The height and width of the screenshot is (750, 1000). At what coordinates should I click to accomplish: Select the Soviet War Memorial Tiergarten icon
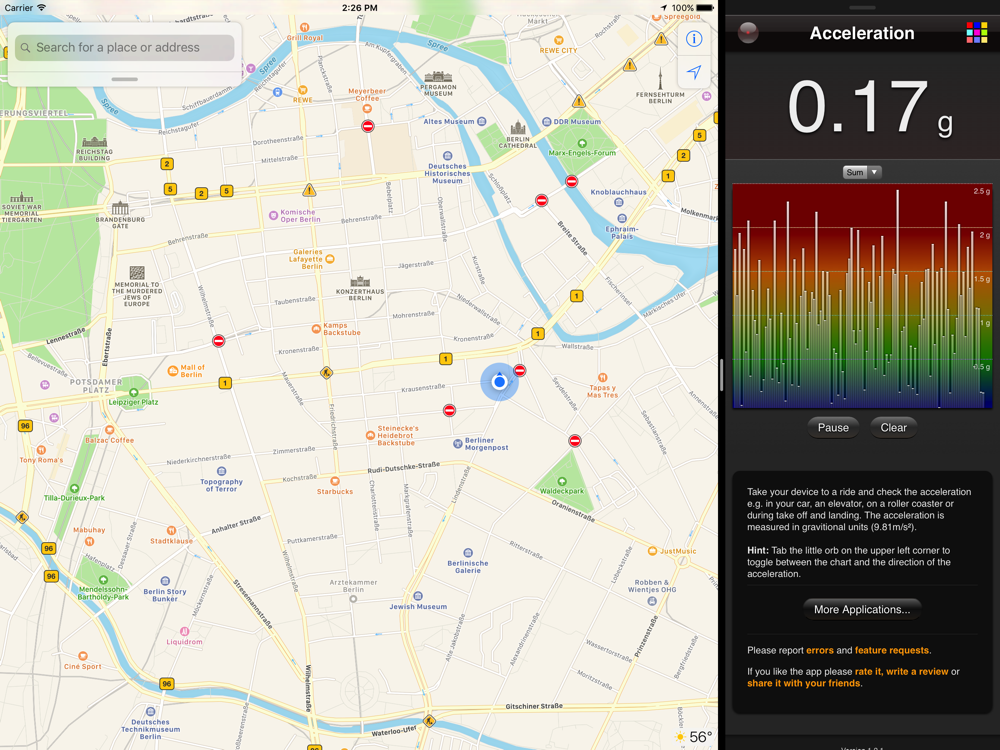pyautogui.click(x=22, y=197)
